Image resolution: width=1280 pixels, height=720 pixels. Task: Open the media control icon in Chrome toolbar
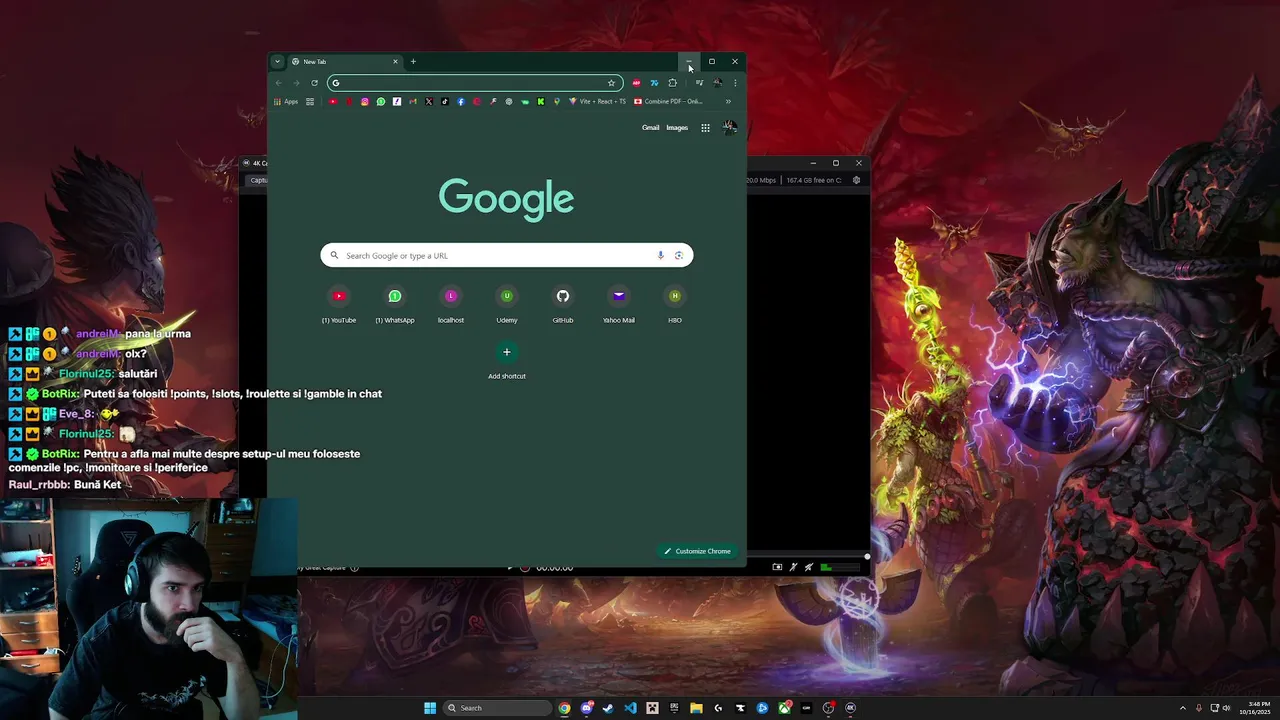[699, 83]
